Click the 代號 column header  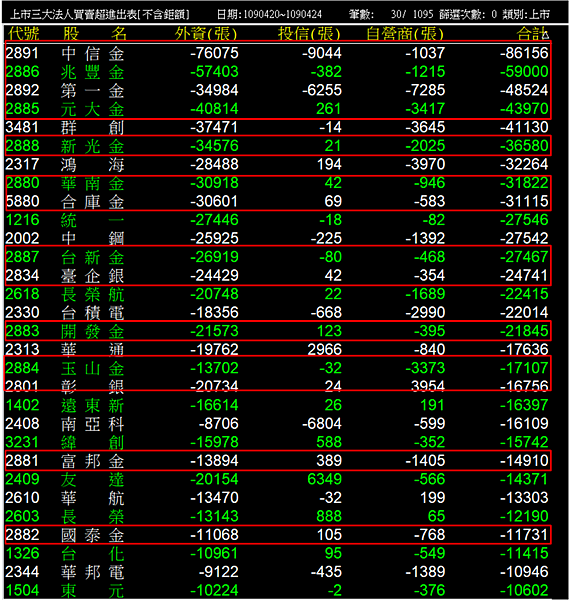[23, 34]
